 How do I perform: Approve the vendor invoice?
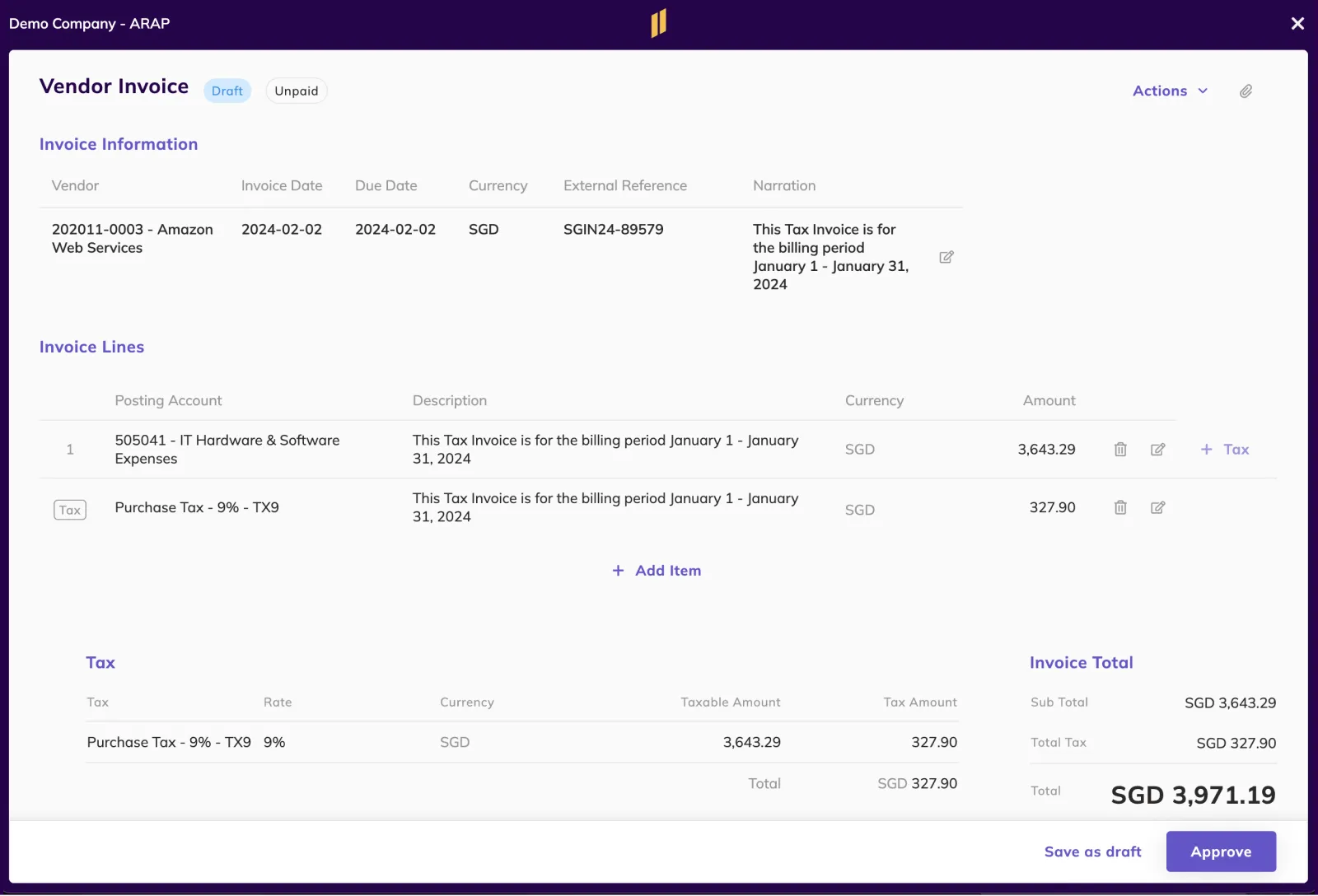[x=1220, y=852]
